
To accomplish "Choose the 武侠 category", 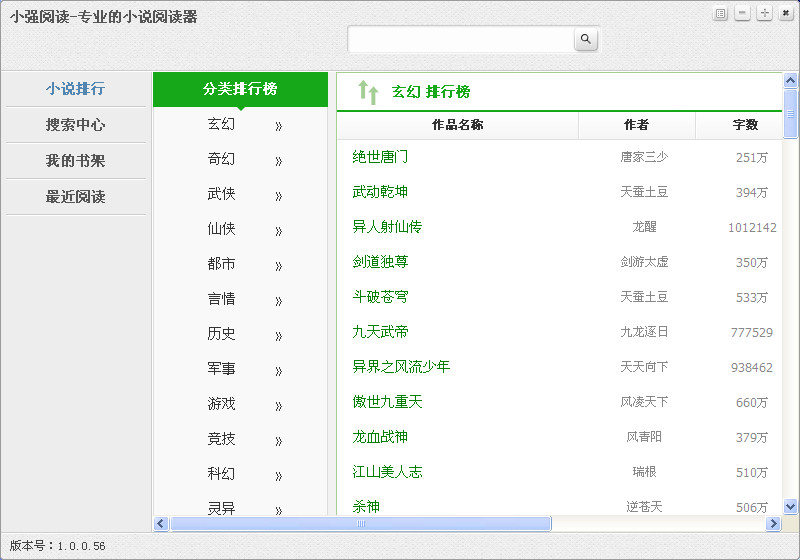I will point(221,194).
